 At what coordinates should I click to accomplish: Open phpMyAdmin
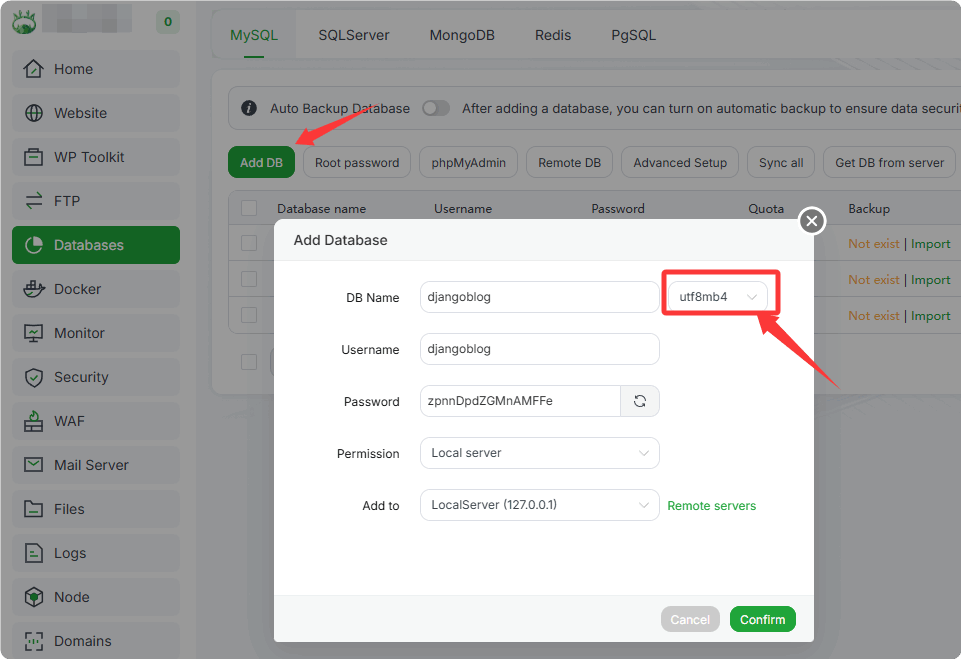coord(468,162)
